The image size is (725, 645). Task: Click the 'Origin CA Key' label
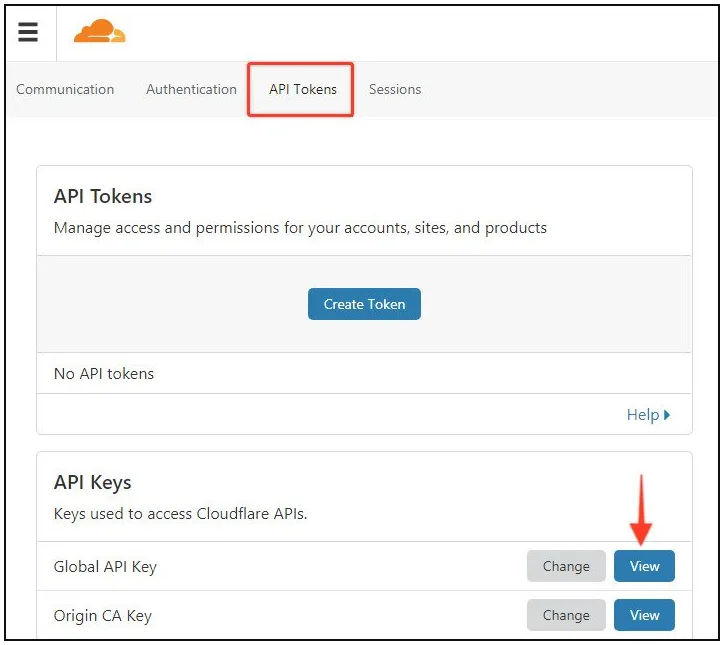pyautogui.click(x=103, y=616)
